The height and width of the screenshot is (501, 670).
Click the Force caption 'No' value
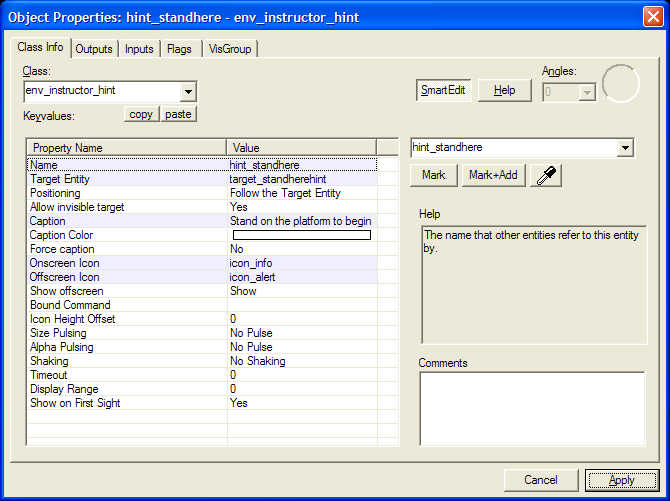(x=236, y=249)
